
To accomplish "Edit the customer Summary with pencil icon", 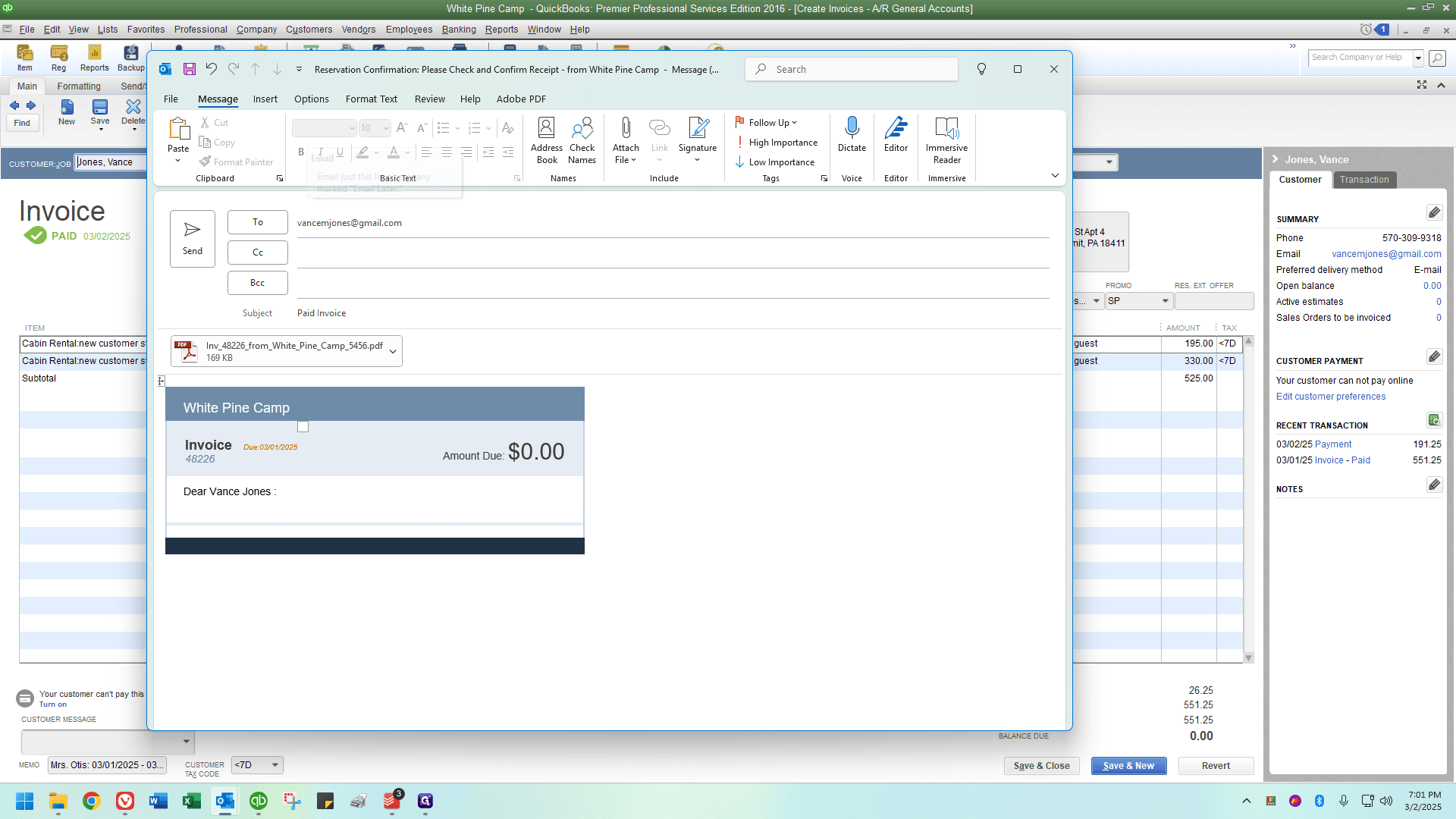I will [x=1434, y=212].
